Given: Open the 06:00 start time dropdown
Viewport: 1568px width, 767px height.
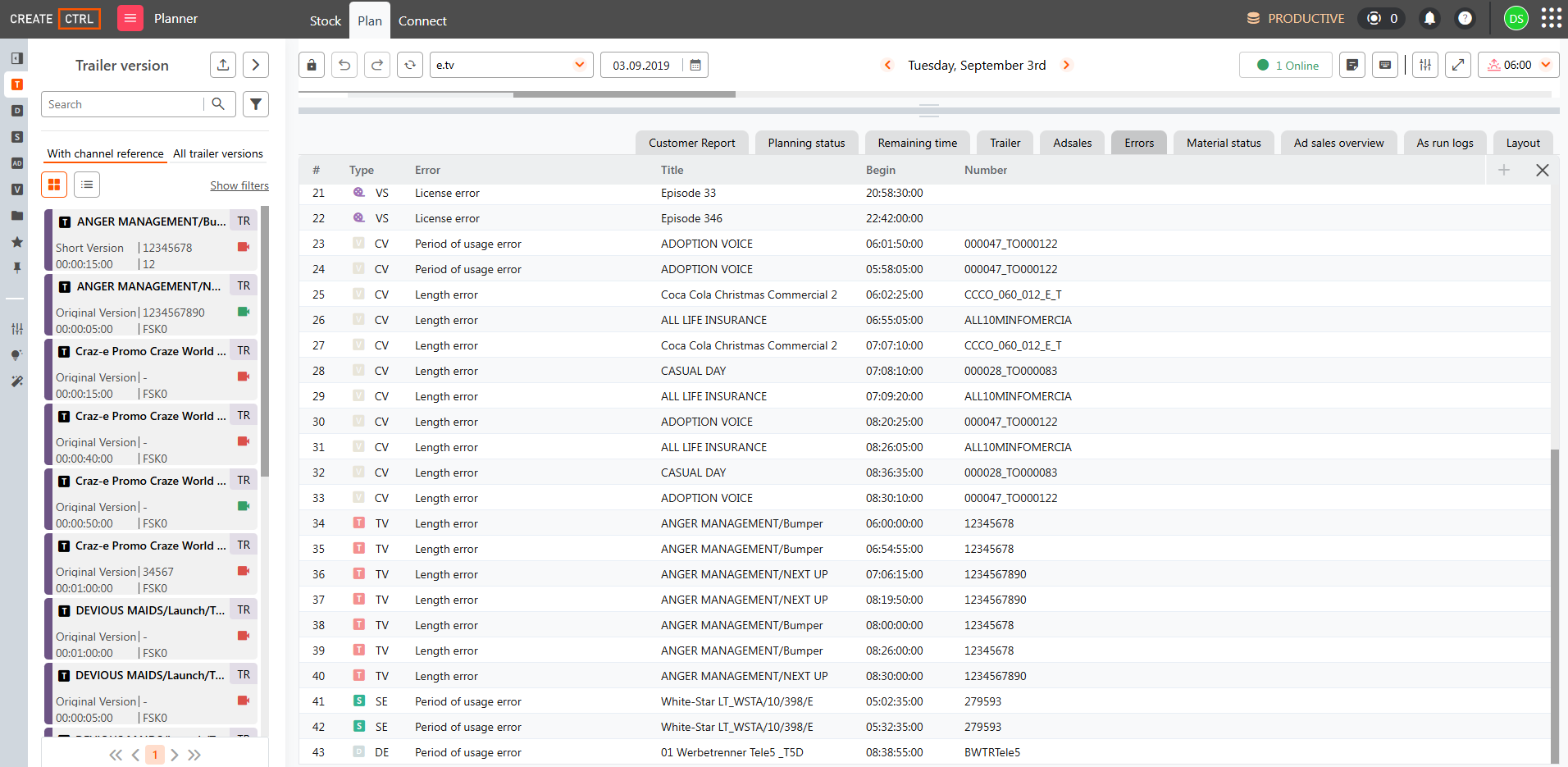Looking at the screenshot, I should [1519, 65].
